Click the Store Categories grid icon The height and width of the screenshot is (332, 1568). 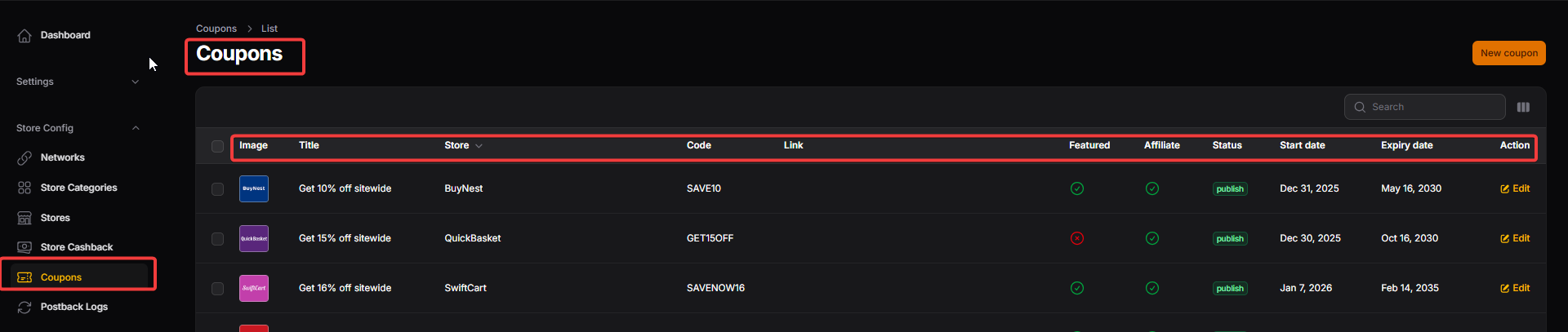point(24,188)
